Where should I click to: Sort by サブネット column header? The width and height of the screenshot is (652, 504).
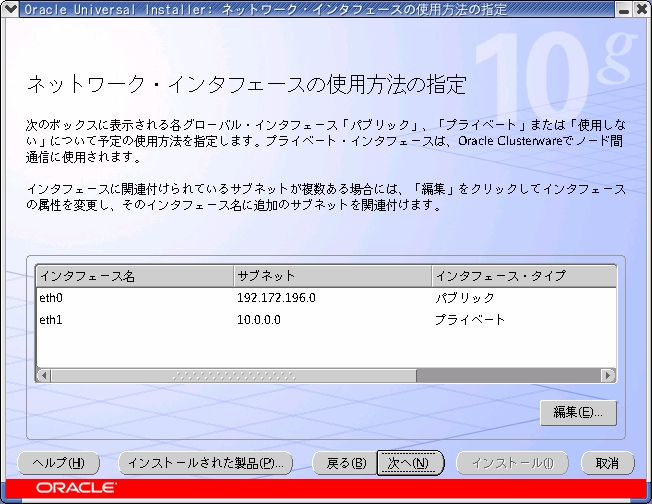click(333, 276)
